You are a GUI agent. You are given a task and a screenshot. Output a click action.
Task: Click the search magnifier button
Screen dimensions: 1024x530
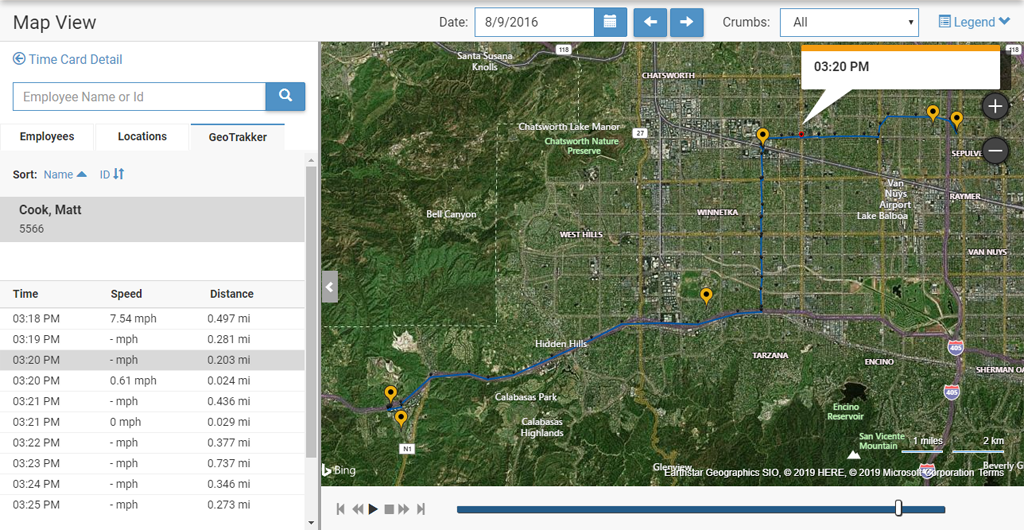point(285,97)
